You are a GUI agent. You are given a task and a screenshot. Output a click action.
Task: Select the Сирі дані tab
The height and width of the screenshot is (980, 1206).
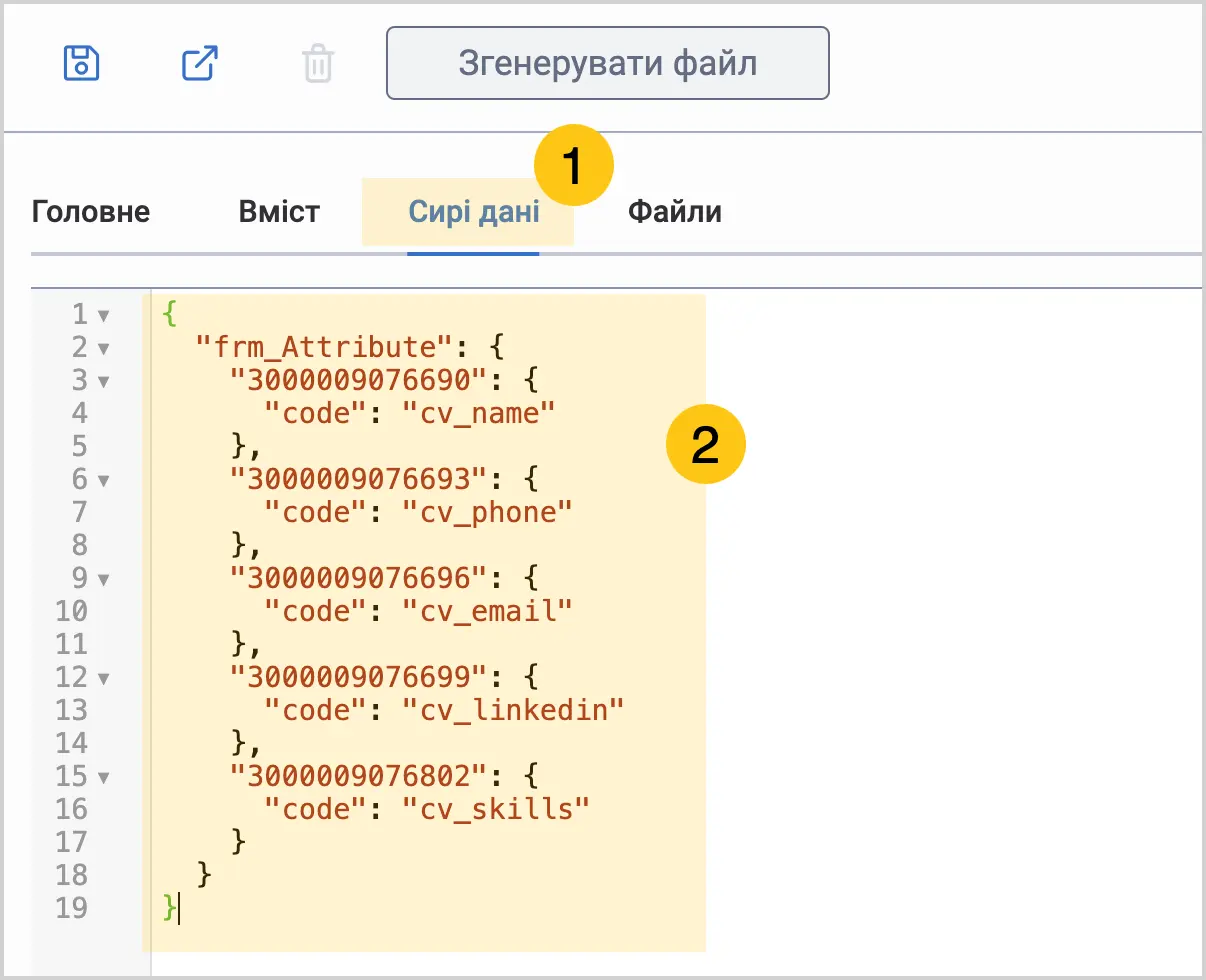474,212
